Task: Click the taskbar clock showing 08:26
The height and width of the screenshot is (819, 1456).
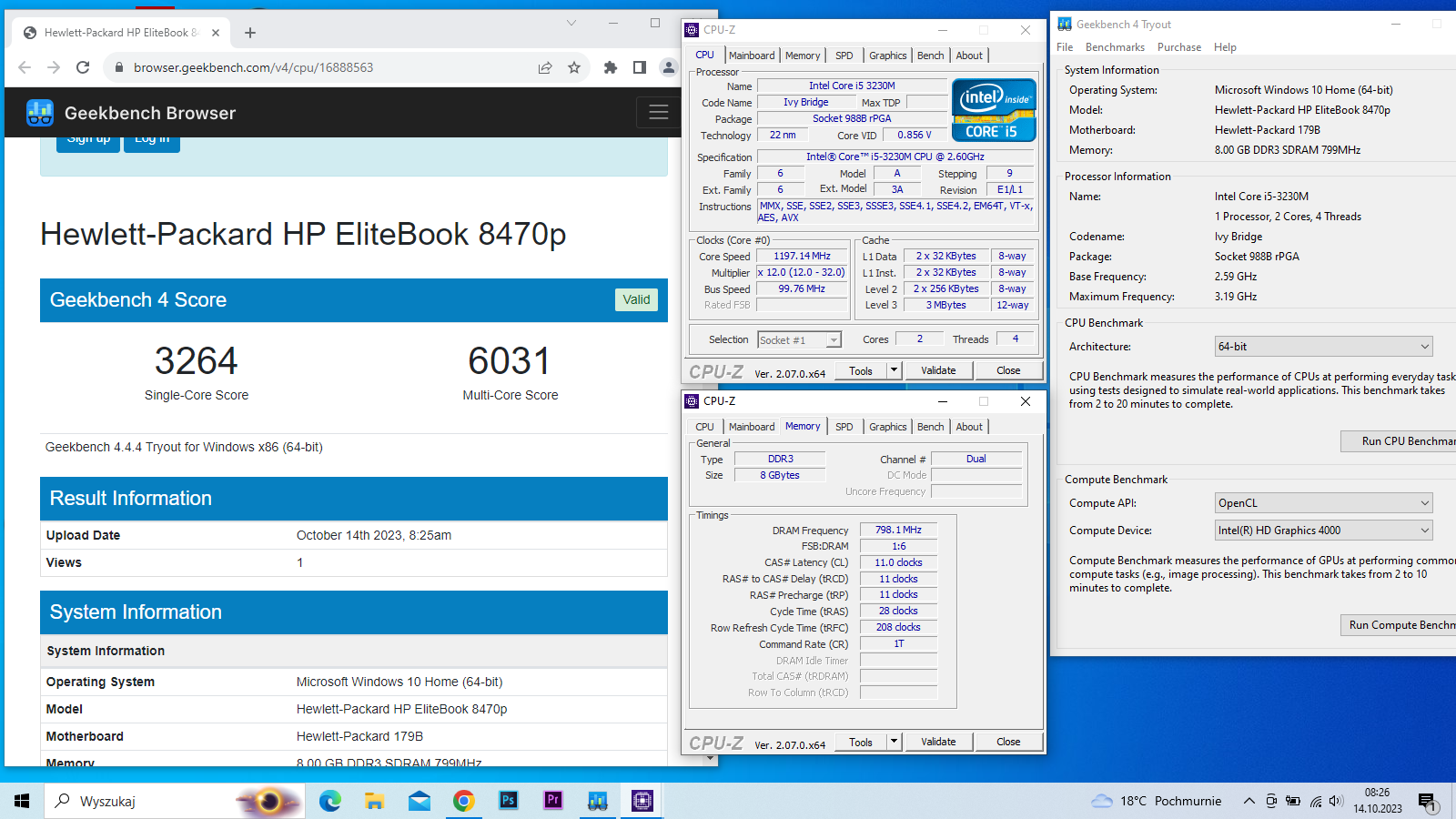Action: click(1378, 801)
